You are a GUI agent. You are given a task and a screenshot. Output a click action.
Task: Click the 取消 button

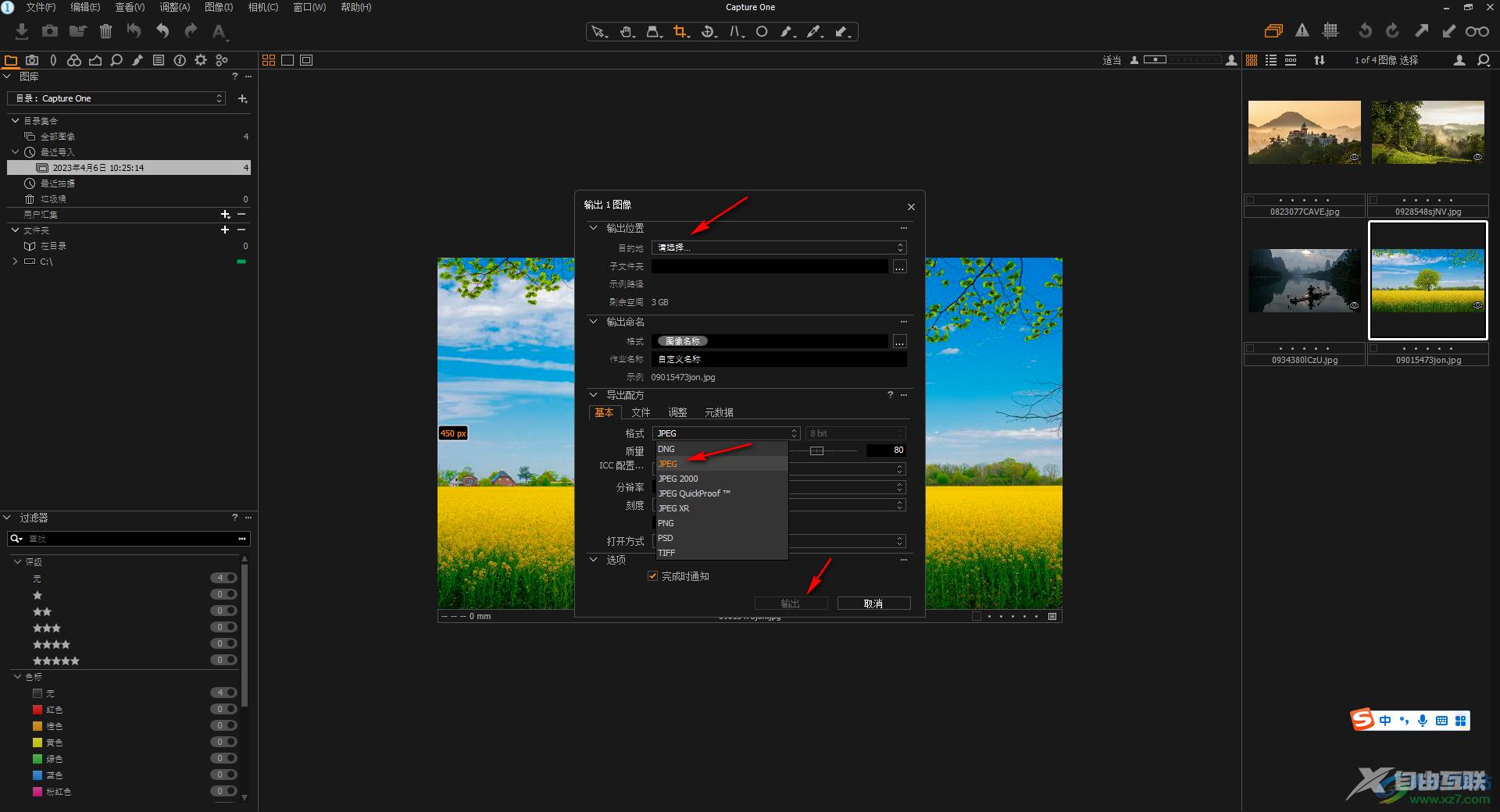873,604
